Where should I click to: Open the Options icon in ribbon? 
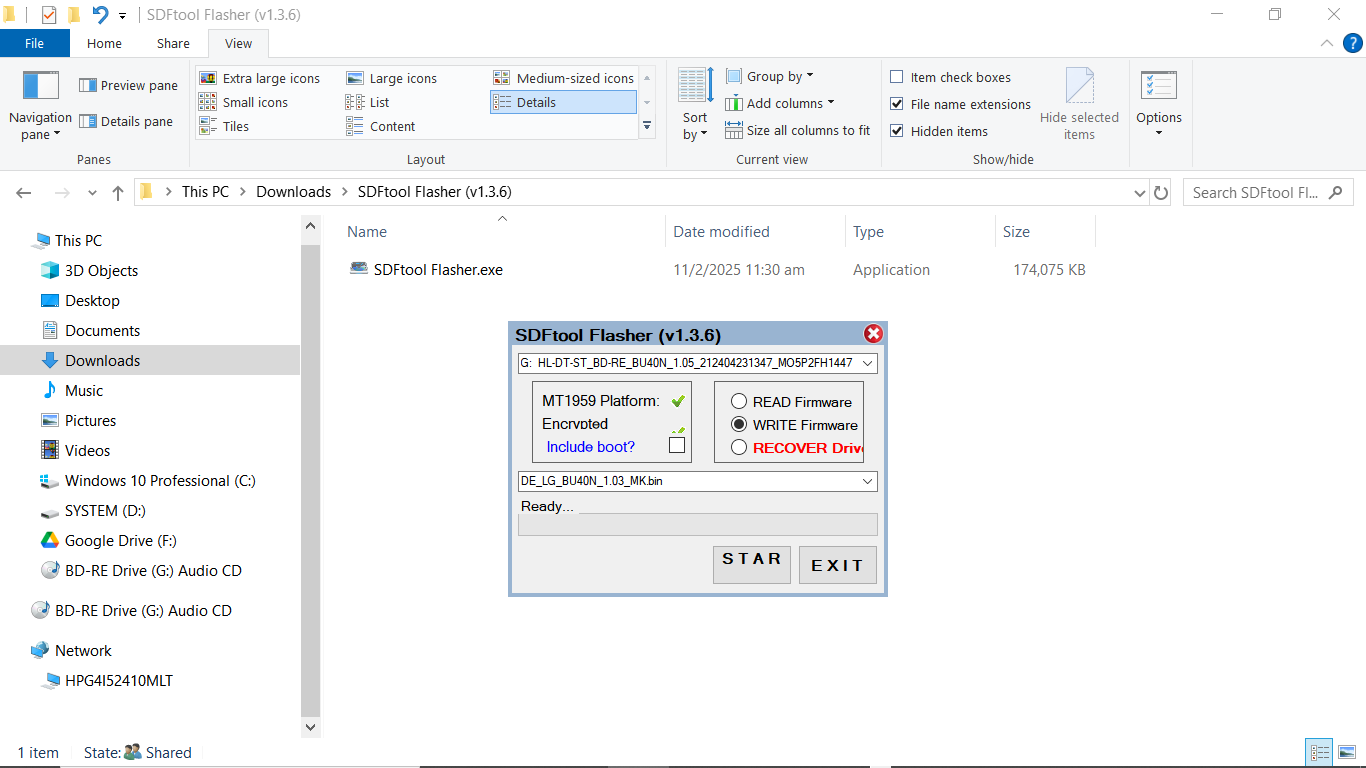coord(1159,86)
